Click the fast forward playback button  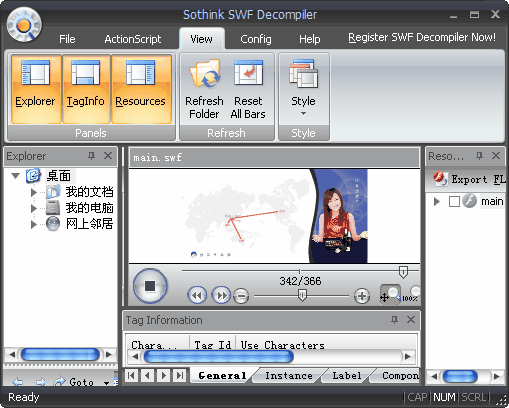pos(221,295)
